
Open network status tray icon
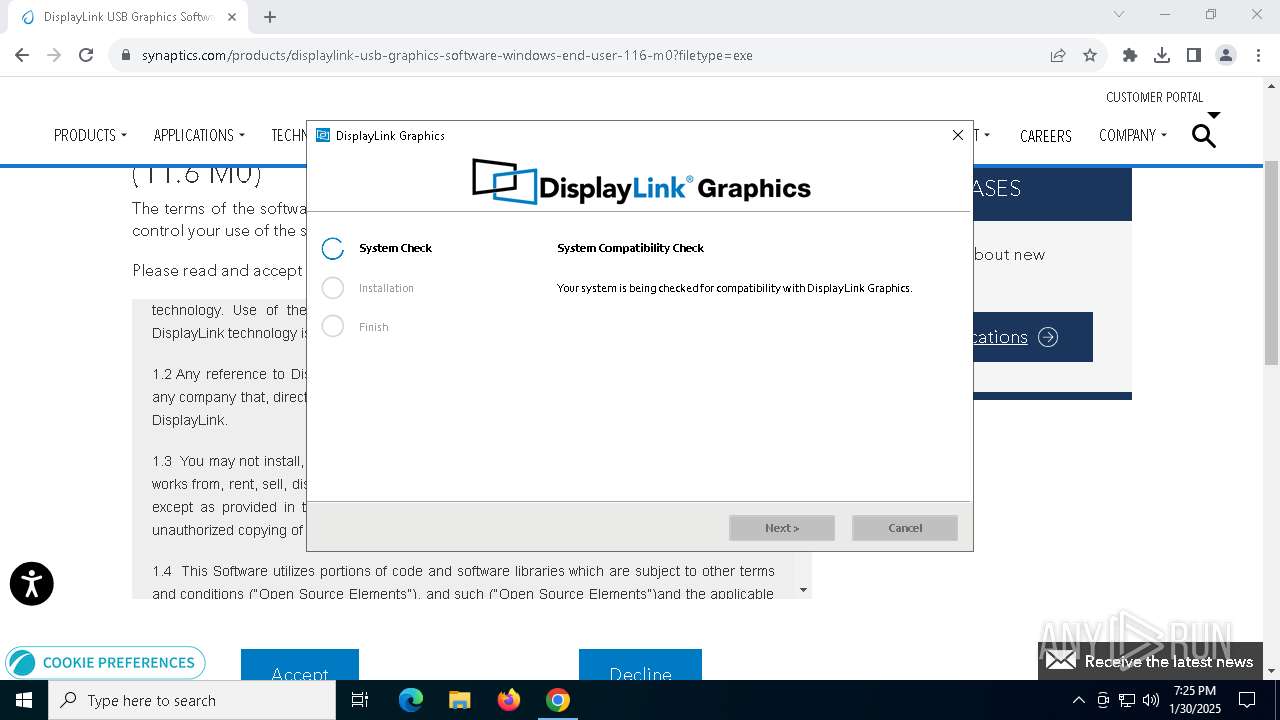click(1127, 700)
